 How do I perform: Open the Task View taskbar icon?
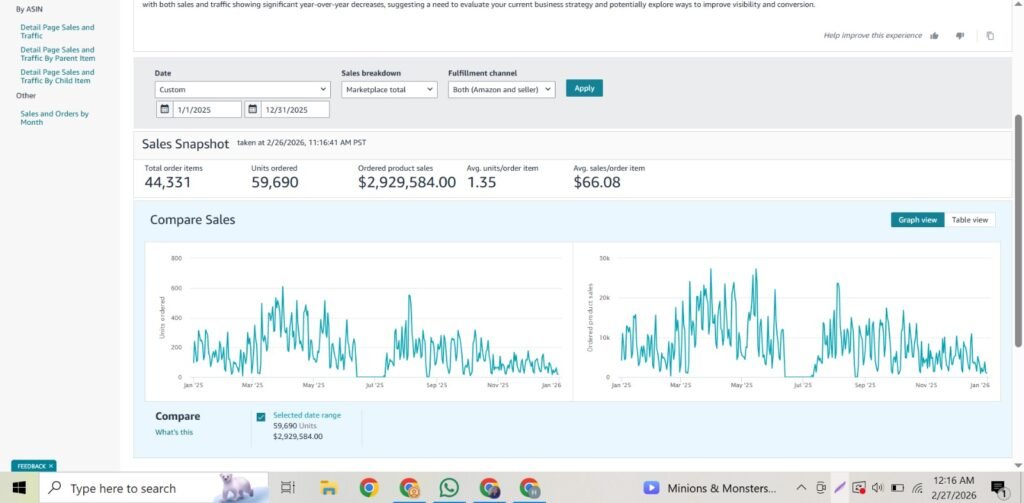(x=288, y=487)
